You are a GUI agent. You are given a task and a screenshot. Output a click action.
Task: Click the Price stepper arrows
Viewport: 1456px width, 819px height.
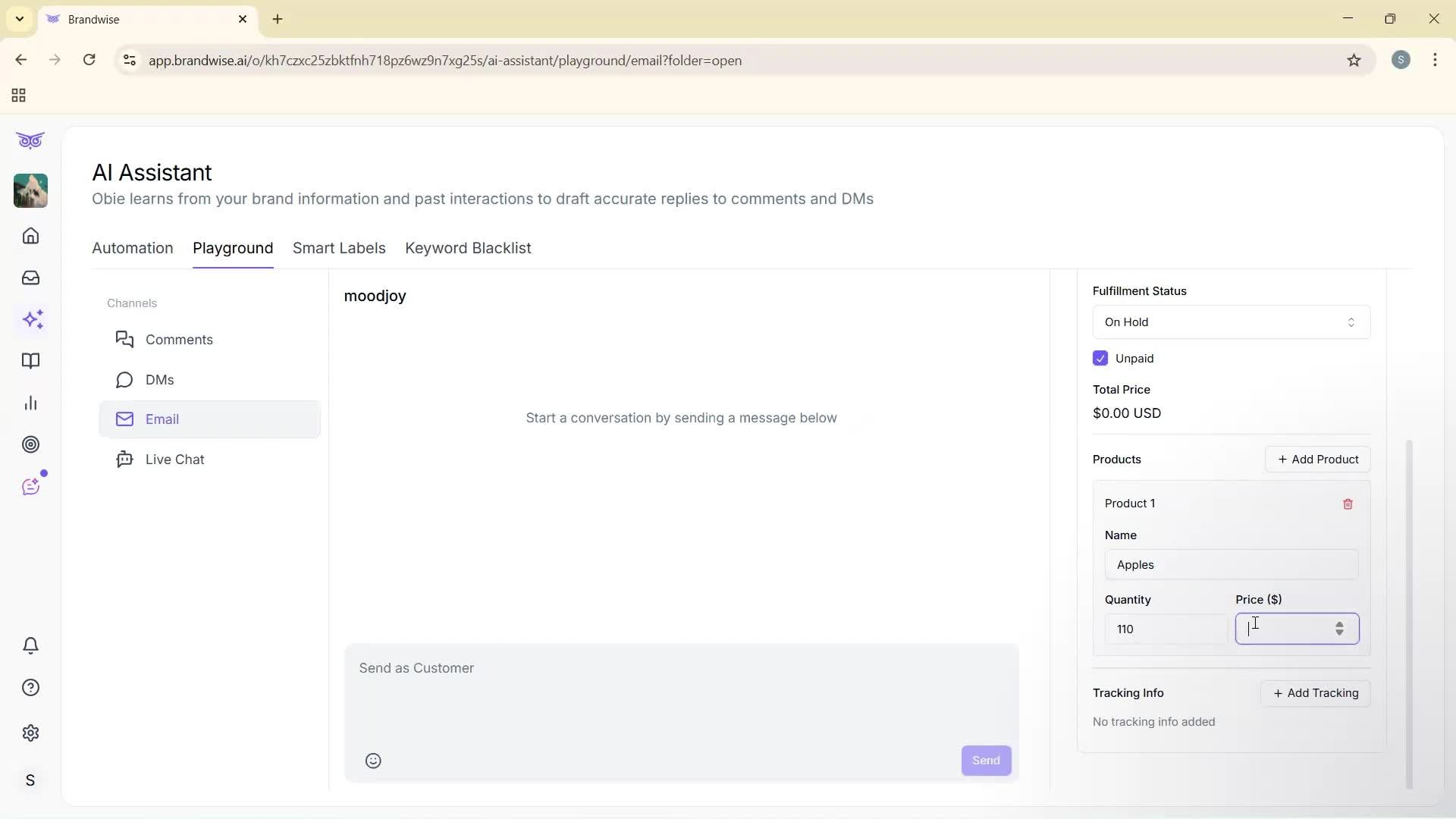pos(1339,629)
